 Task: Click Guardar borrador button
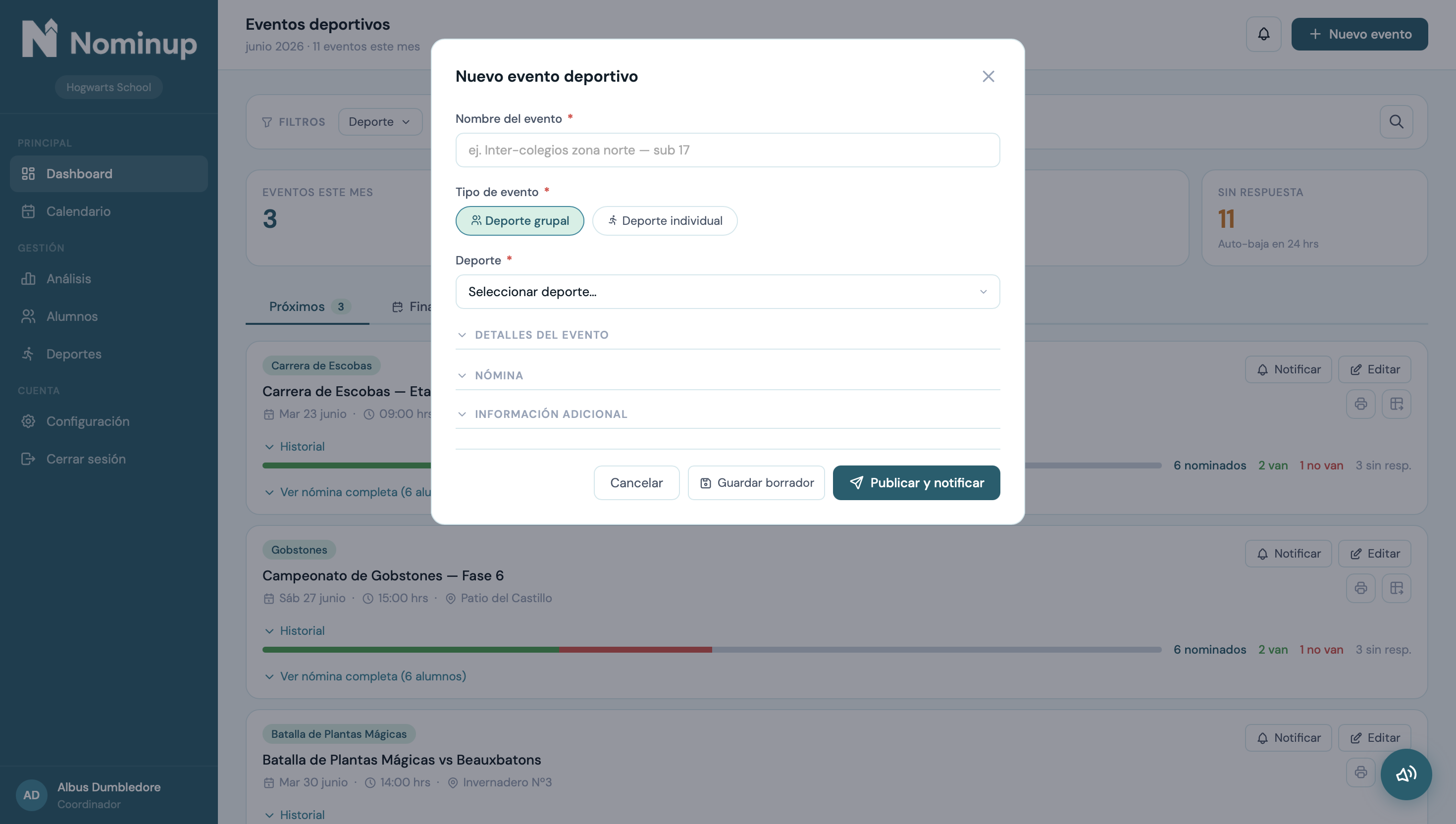click(756, 483)
